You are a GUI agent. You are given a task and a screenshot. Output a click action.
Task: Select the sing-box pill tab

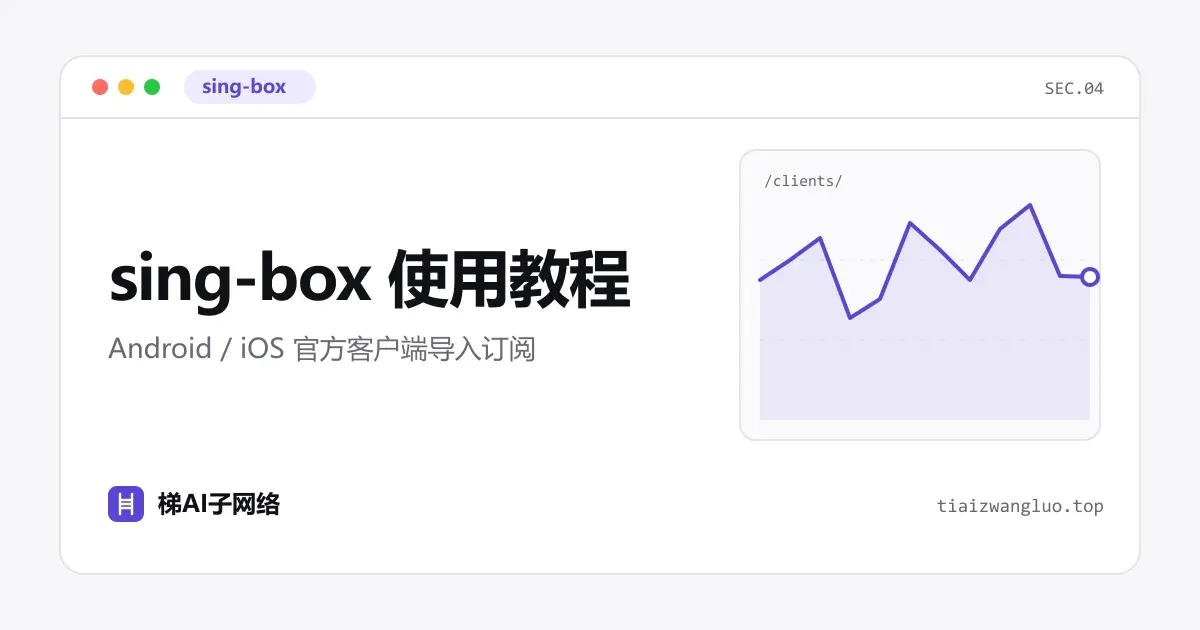coord(250,87)
